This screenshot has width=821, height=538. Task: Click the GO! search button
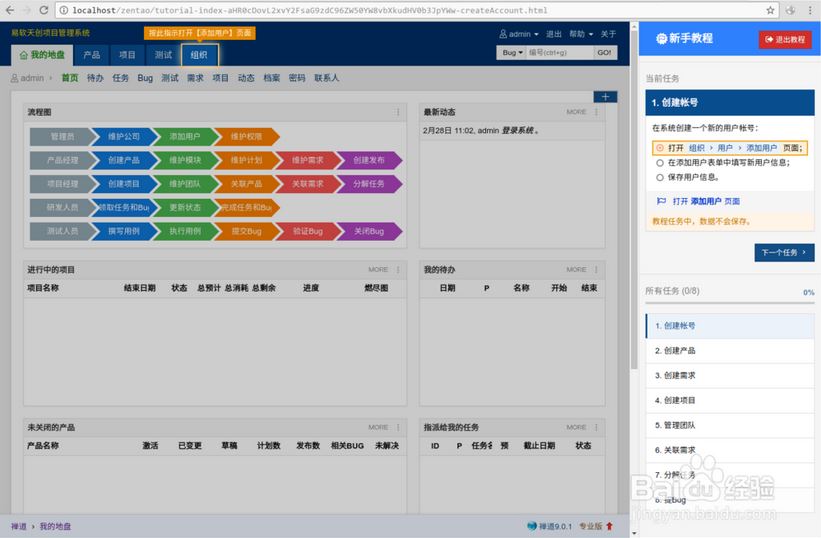tap(605, 52)
